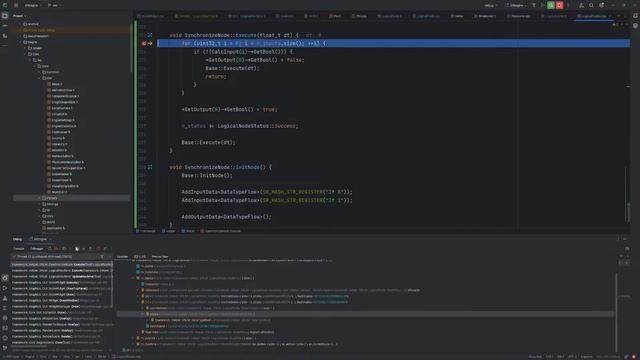Open IDE settings gear icon
Screen dimensions: 640x360
601,5
